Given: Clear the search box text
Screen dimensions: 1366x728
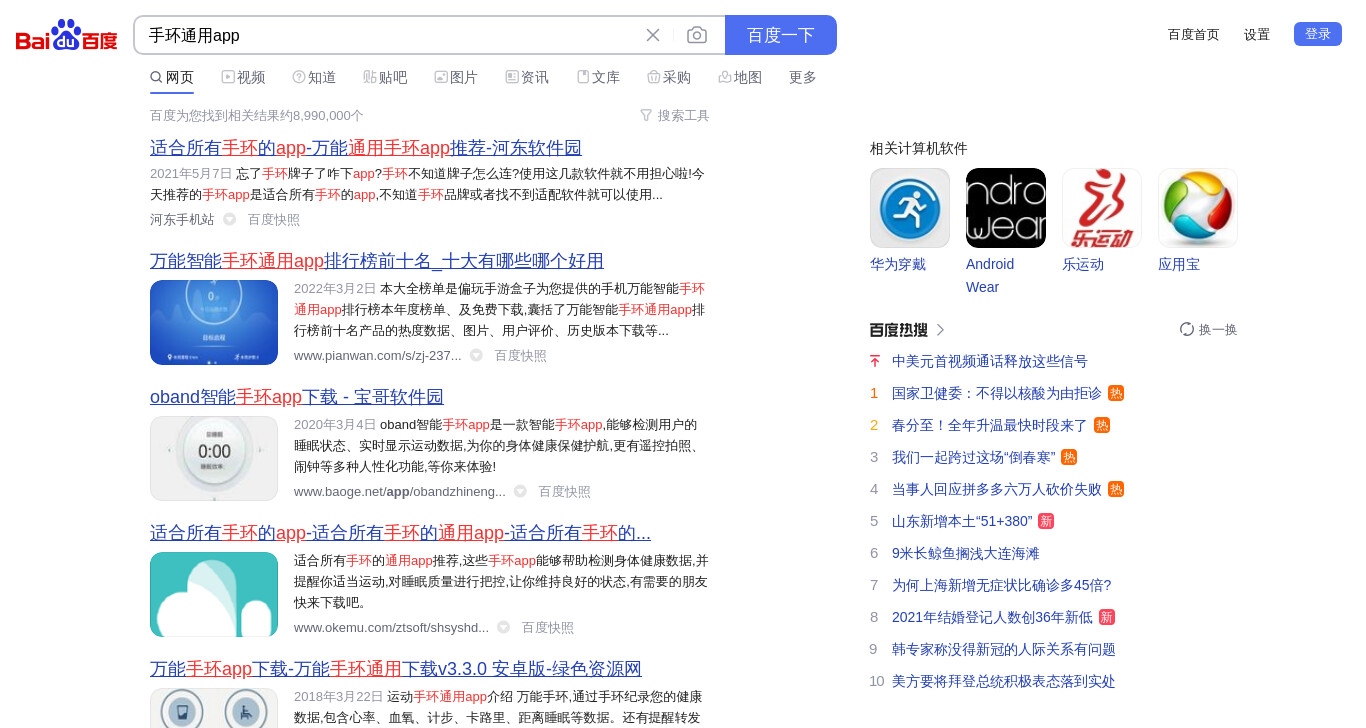Looking at the screenshot, I should [653, 35].
